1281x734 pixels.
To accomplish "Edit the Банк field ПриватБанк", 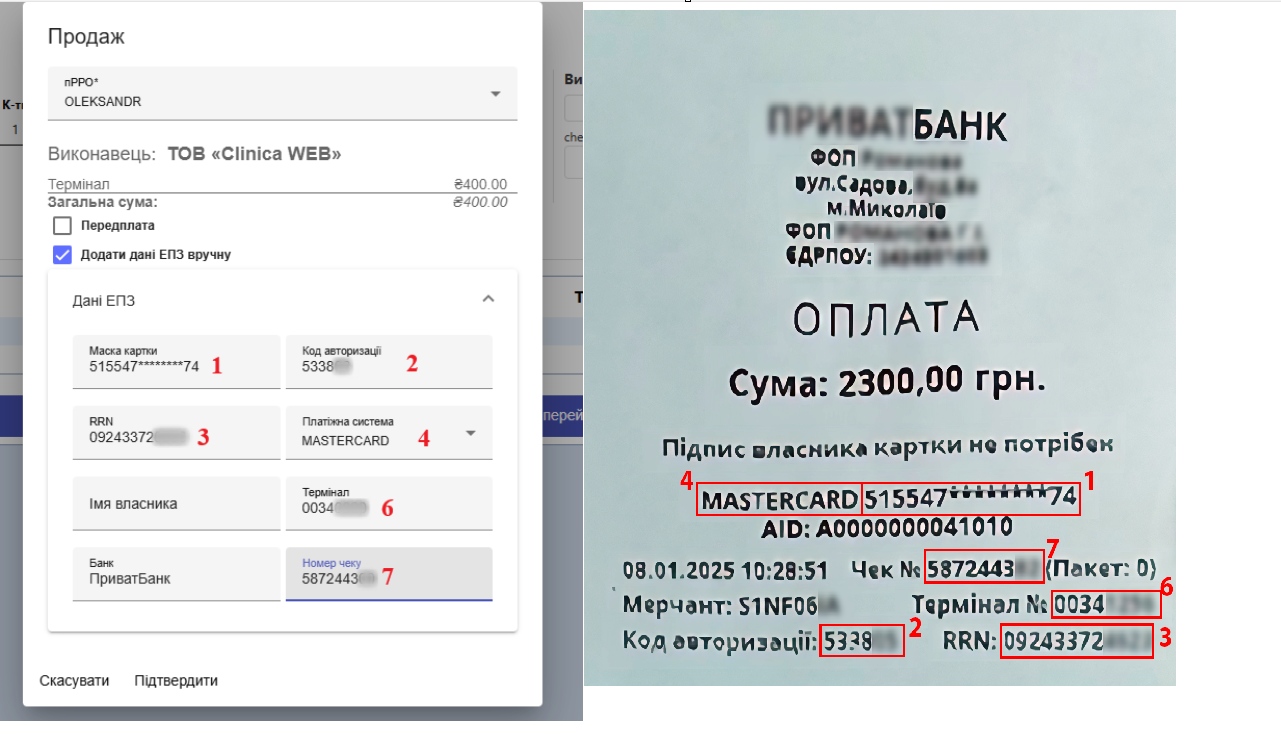I will tap(176, 574).
